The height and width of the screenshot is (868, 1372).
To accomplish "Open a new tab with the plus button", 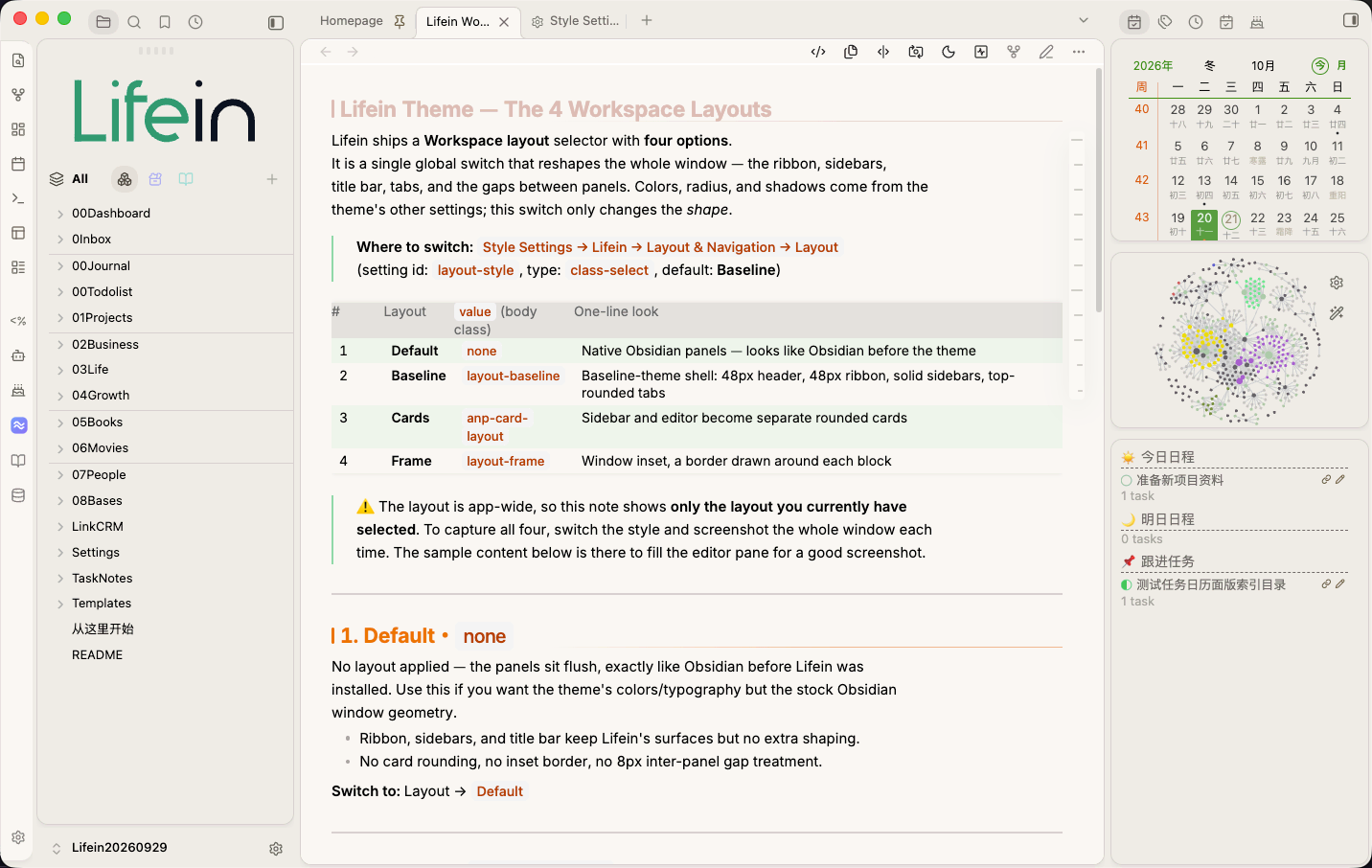I will click(647, 20).
